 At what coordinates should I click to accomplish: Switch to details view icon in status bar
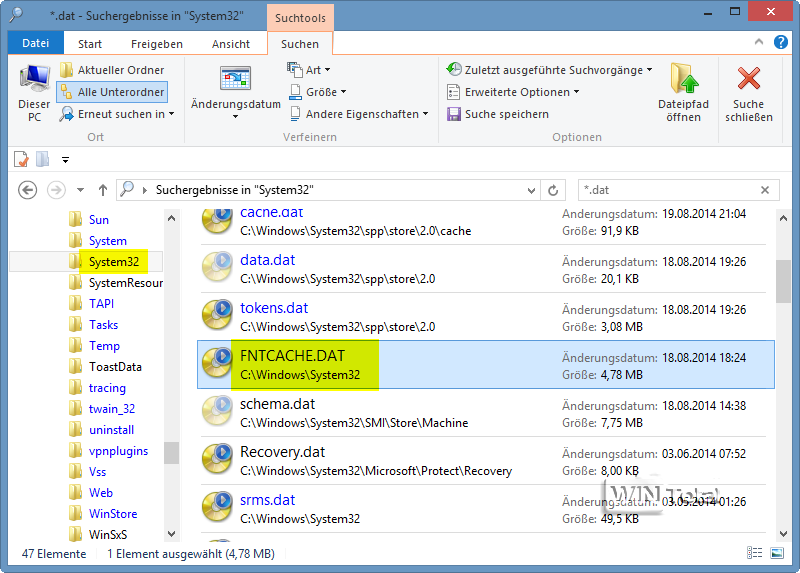755,553
